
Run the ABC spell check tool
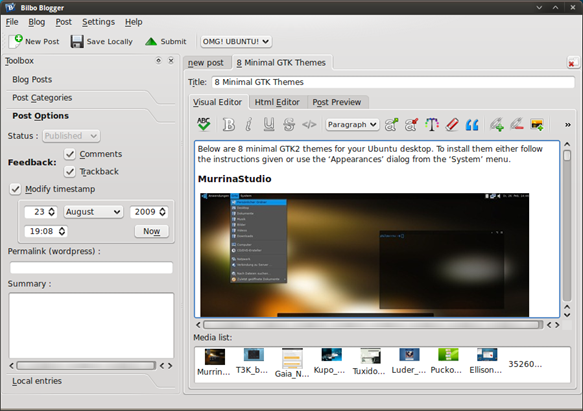203,124
